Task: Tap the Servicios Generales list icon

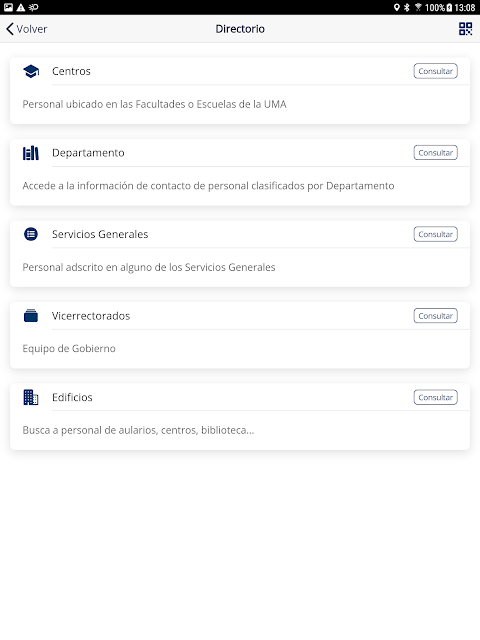Action: click(31, 234)
